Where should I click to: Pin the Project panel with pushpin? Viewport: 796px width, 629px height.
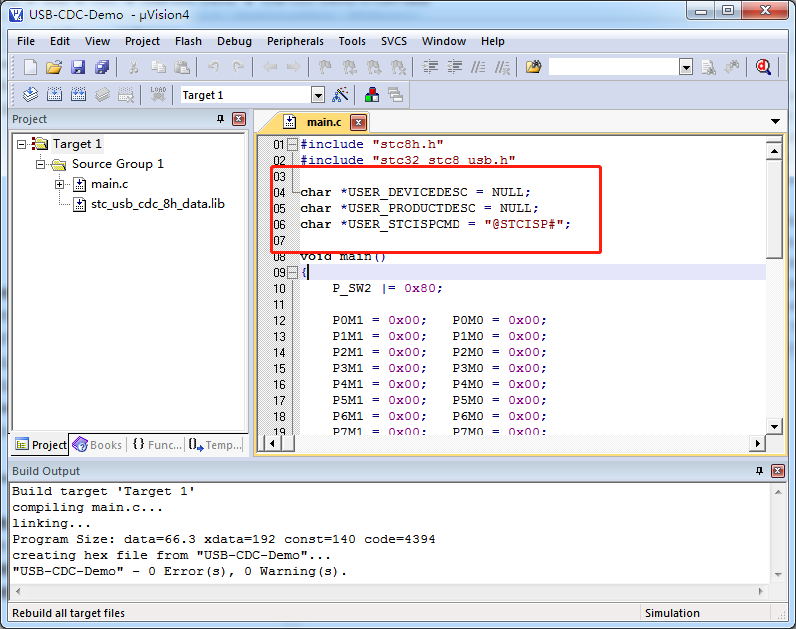tap(220, 119)
